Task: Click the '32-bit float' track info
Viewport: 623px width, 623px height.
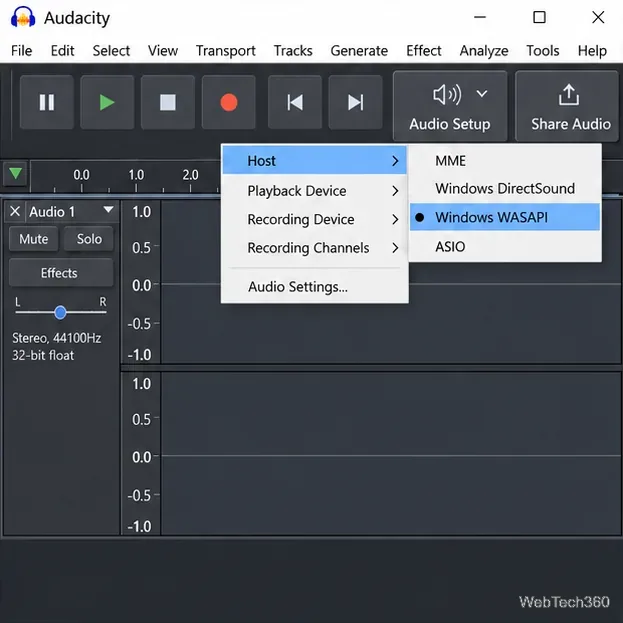Action: [x=43, y=355]
